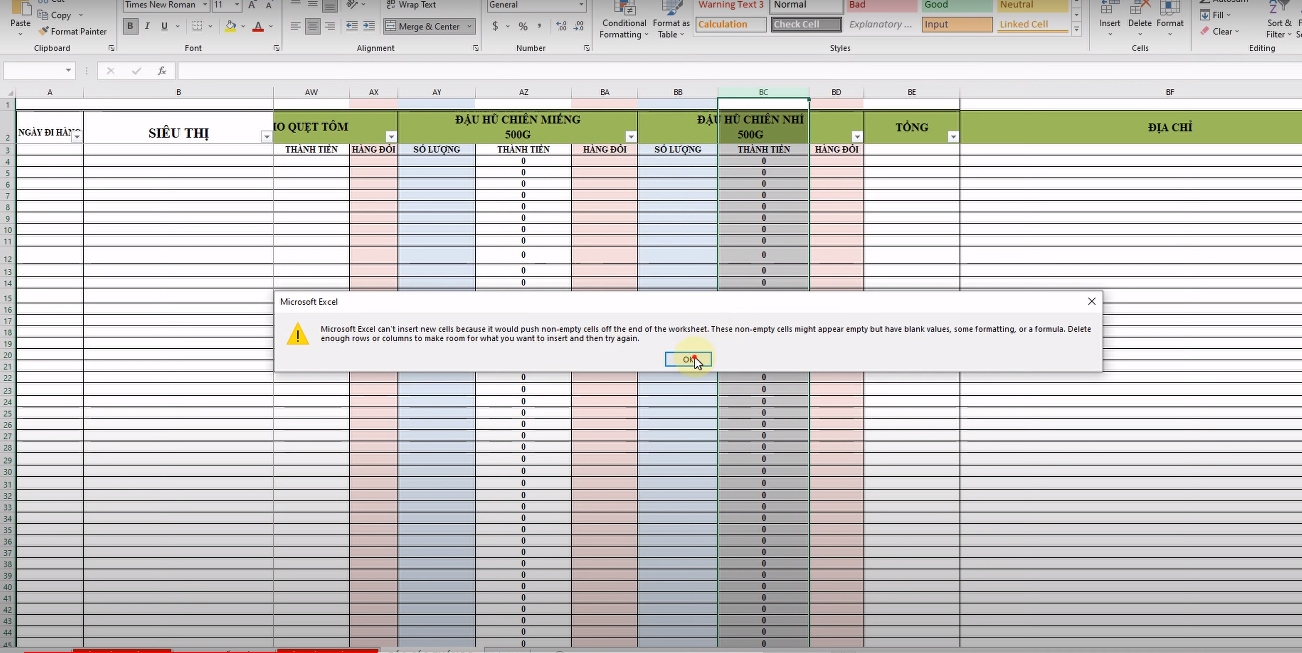
Task: Select column BC header
Action: point(763,92)
